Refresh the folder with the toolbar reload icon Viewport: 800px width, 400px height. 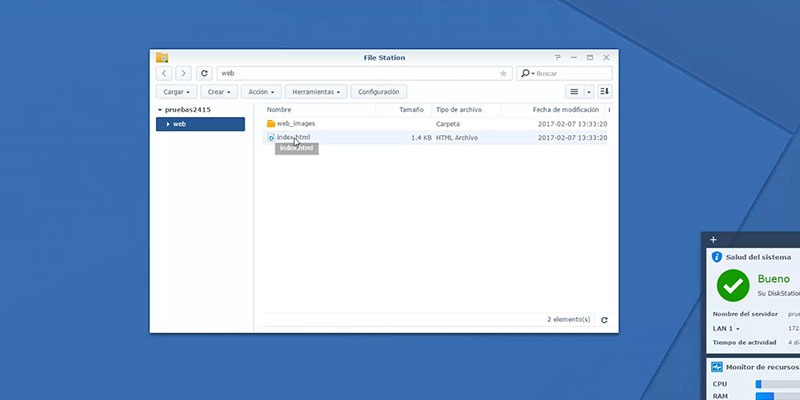click(x=204, y=73)
